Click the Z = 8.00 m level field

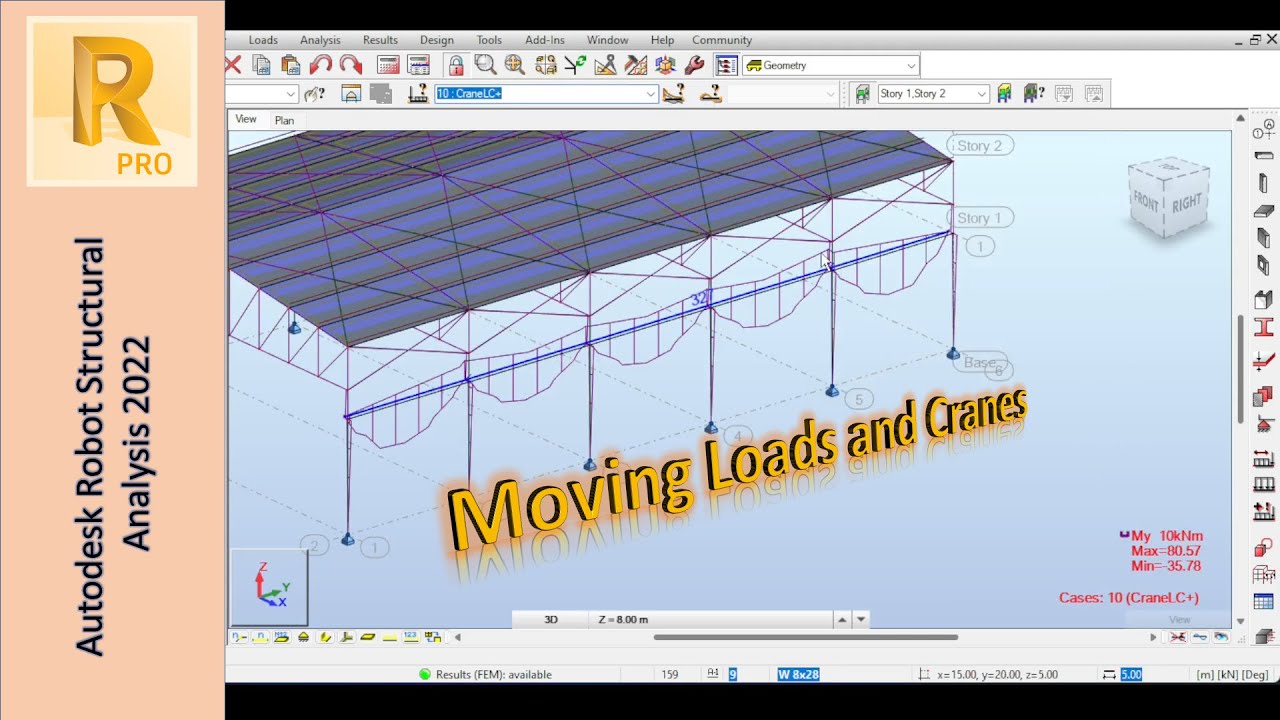711,619
